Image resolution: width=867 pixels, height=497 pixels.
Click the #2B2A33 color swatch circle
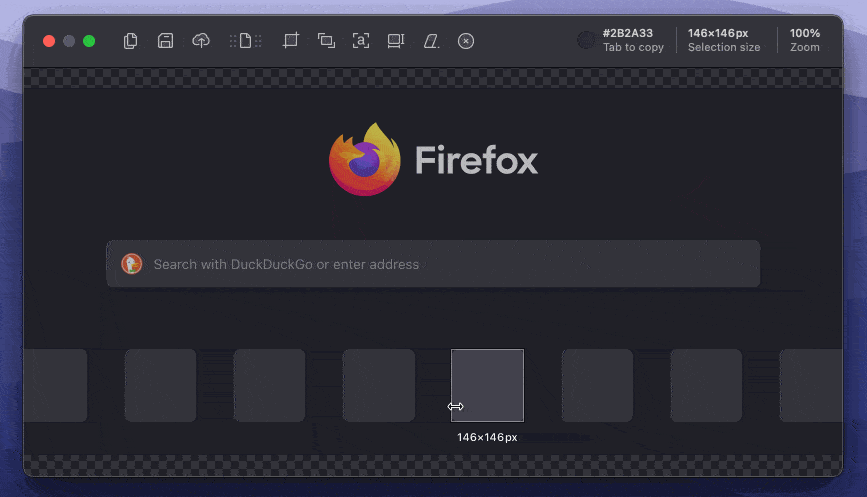[586, 40]
